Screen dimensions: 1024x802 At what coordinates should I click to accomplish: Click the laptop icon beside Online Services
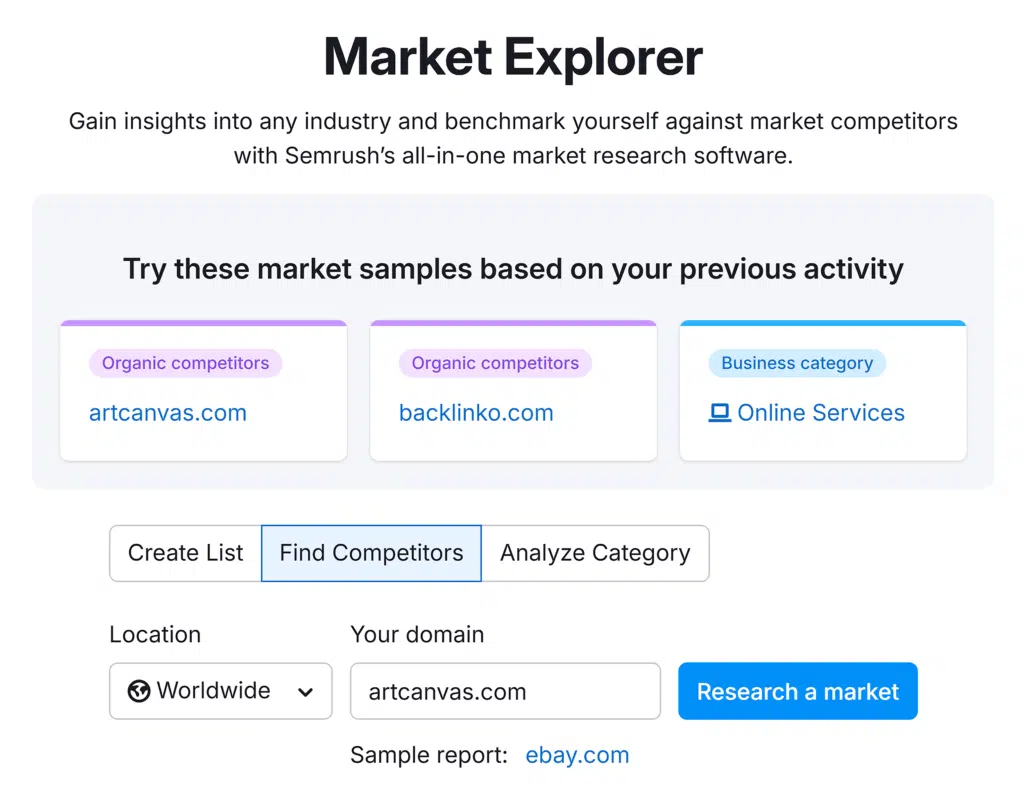720,413
